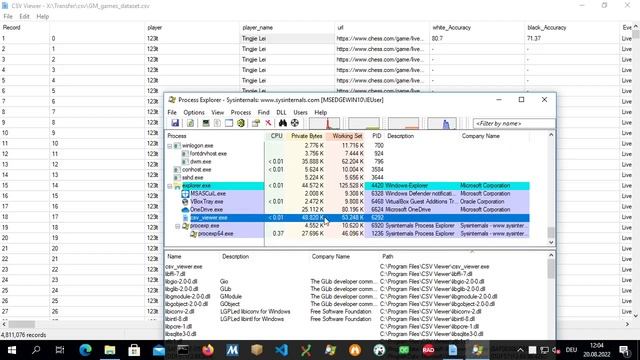Select the fontdrvhost.exe process row
The height and width of the screenshot is (360, 640).
pyautogui.click(x=347, y=153)
